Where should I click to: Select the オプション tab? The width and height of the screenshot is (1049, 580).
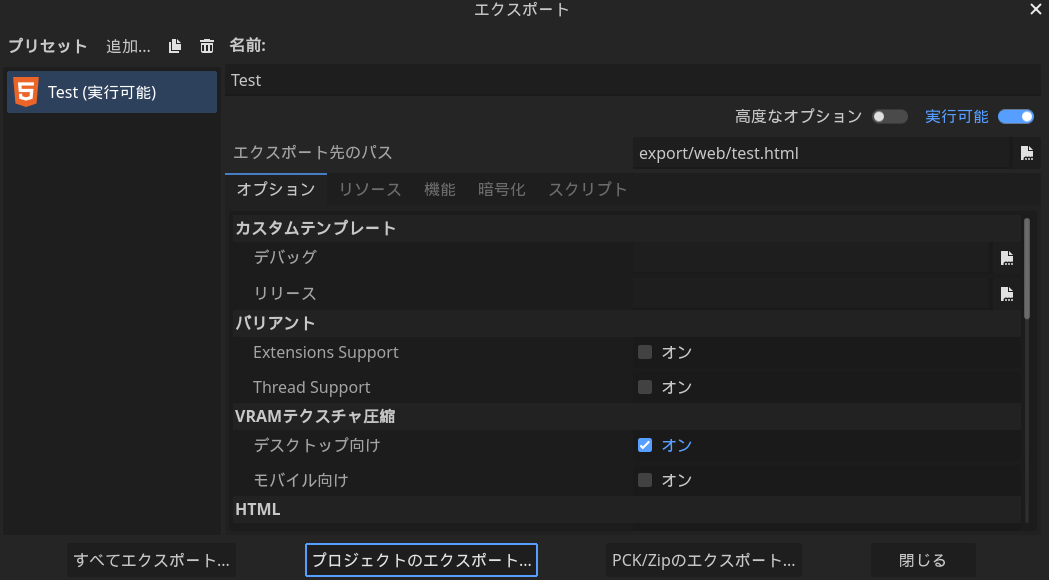pyautogui.click(x=276, y=189)
